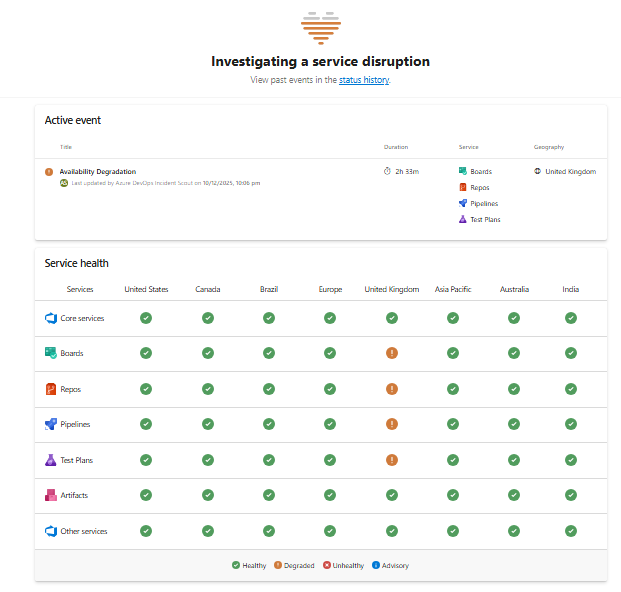Click the Duration column header
This screenshot has height=592, width=621.
(396, 147)
